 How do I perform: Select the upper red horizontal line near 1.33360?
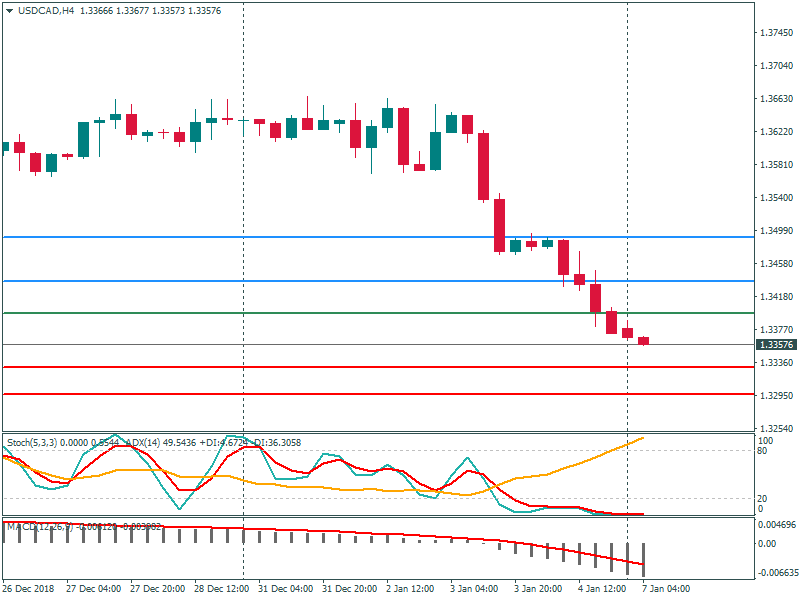(378, 367)
